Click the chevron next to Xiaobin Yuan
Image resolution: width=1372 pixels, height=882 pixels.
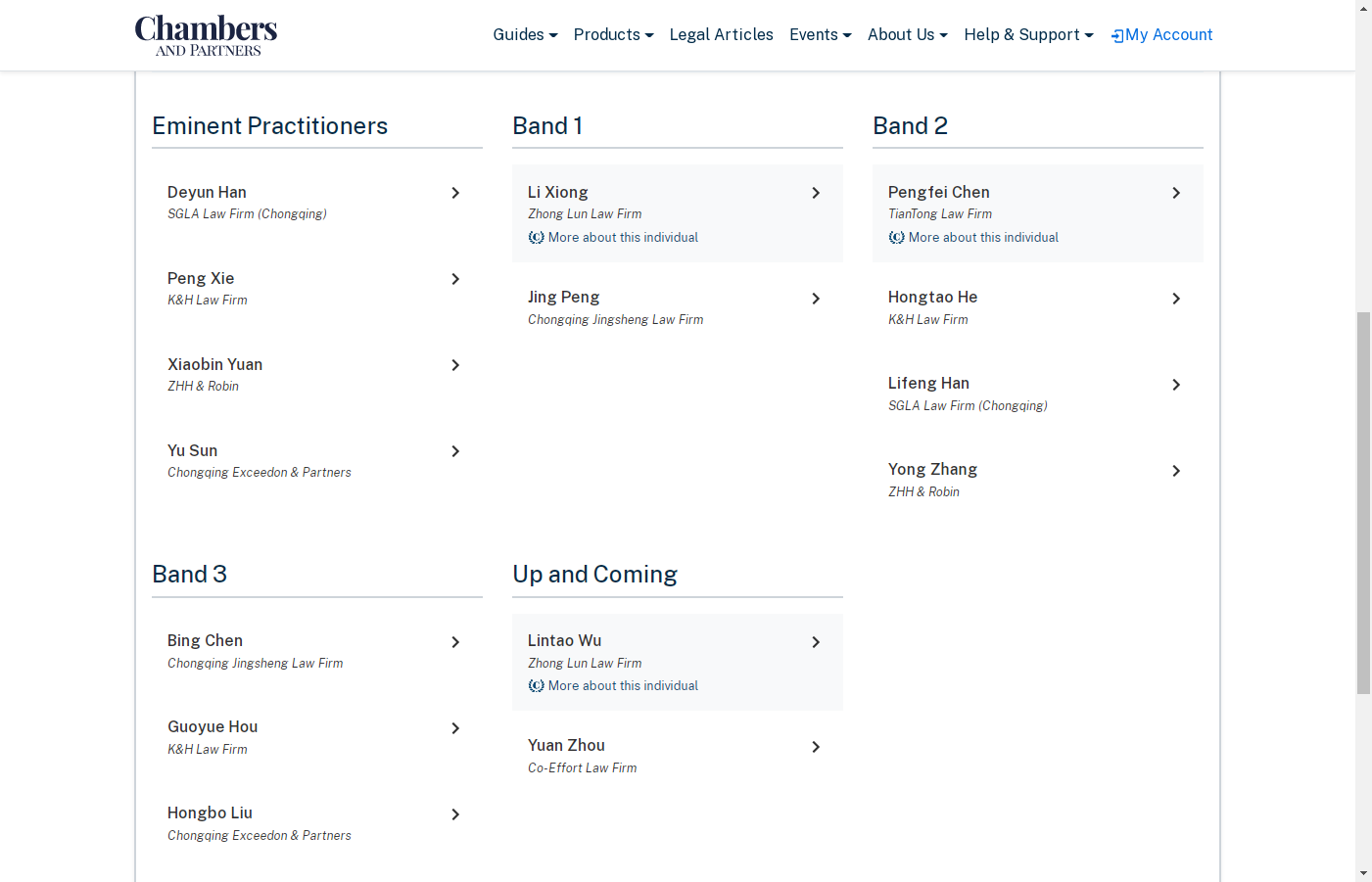pos(455,365)
